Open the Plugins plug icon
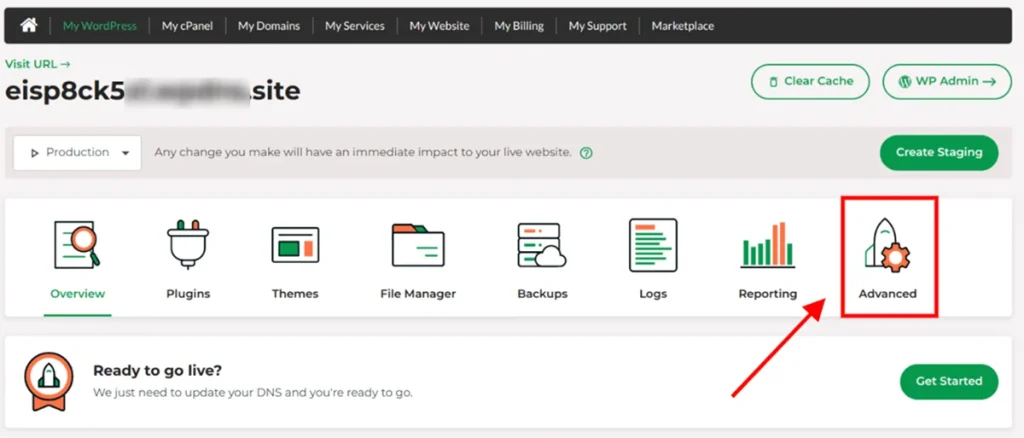The width and height of the screenshot is (1024, 438). coord(188,244)
